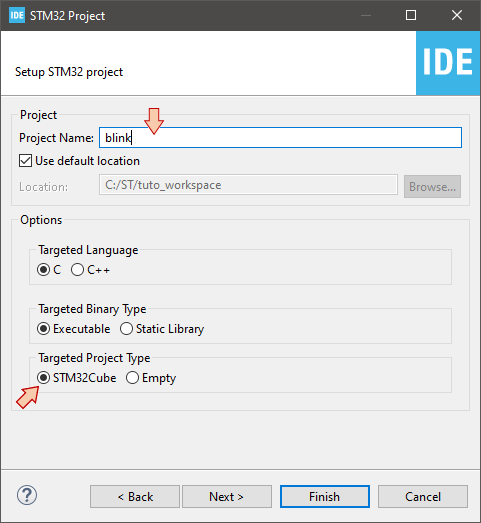Click the Project Name text field
Viewport: 481px width, 523px height.
click(x=281, y=137)
